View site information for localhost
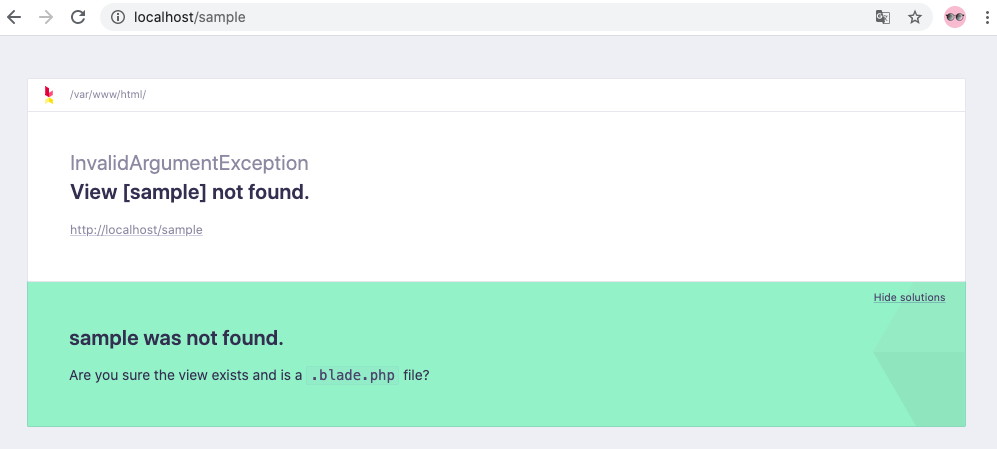997x449 pixels. (x=117, y=17)
